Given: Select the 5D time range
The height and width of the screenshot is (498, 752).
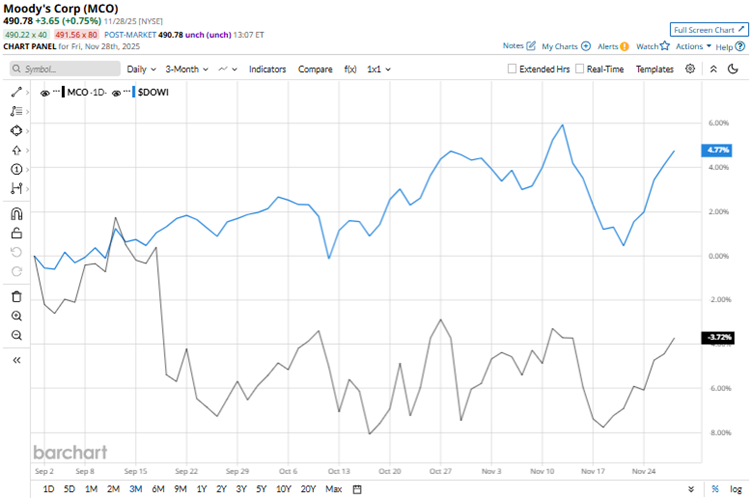Looking at the screenshot, I should pos(70,489).
